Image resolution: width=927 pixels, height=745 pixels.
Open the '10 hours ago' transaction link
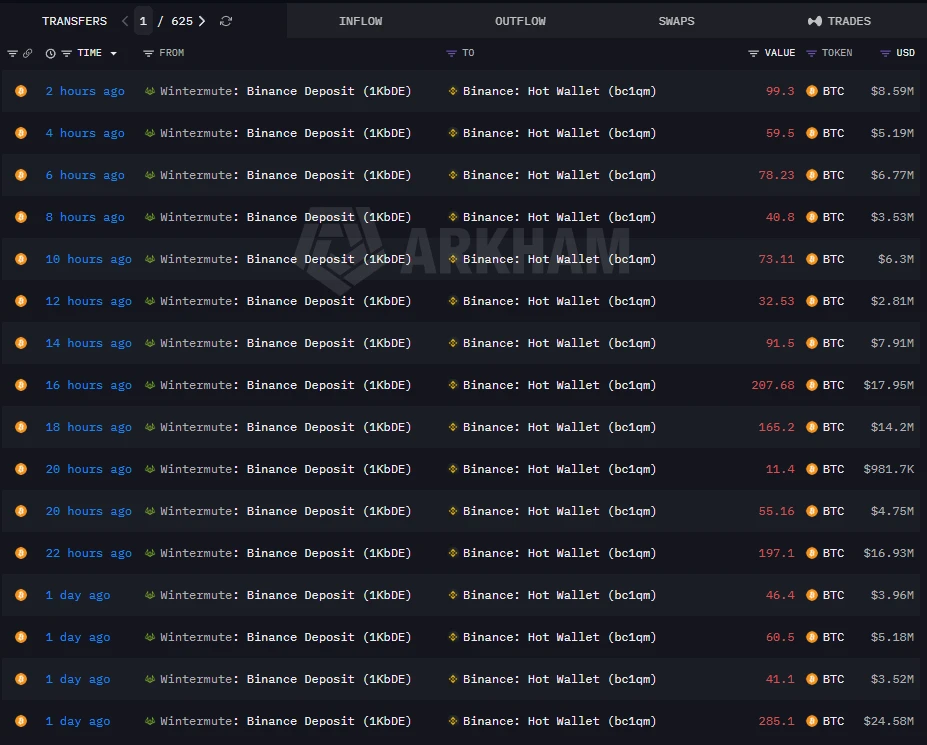(89, 259)
